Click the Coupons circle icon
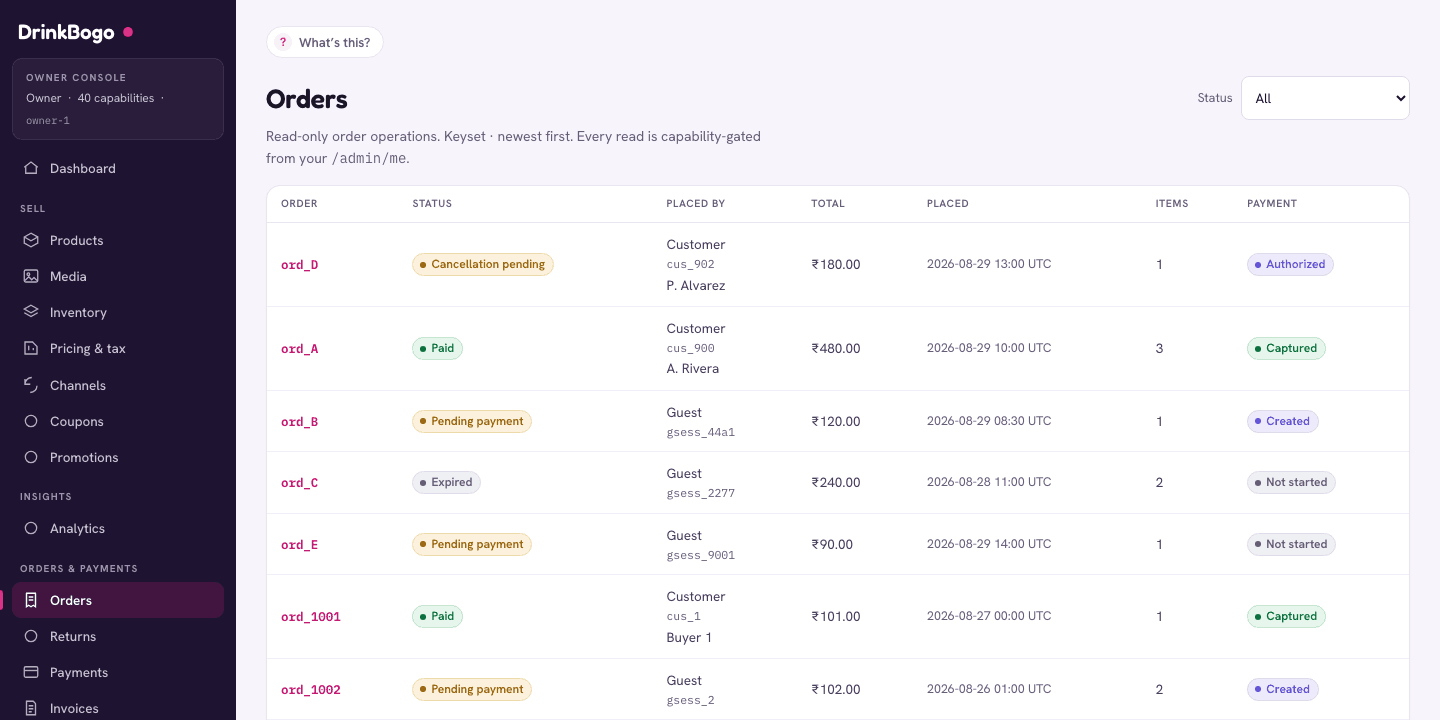 tap(31, 421)
